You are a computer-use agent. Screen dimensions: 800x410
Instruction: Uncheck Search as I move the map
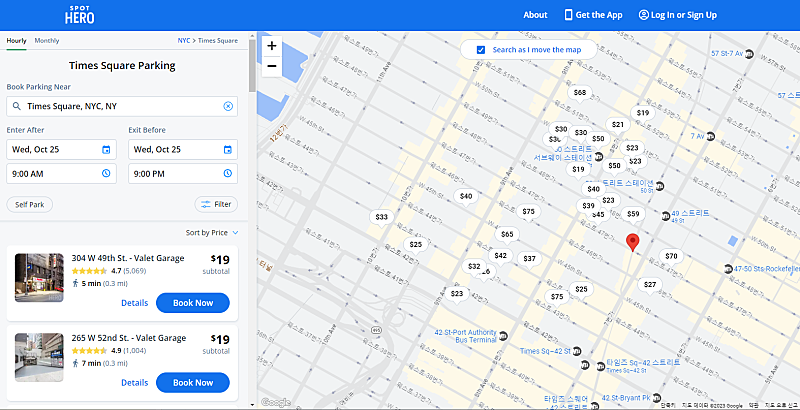[481, 50]
